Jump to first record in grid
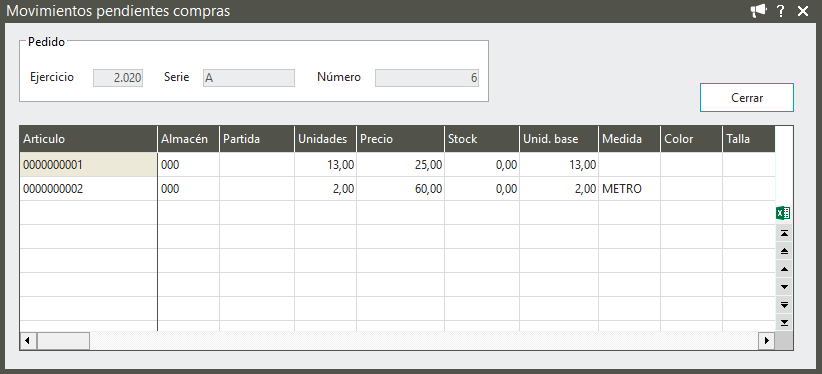Viewport: 822px width, 374px height. coord(784,233)
